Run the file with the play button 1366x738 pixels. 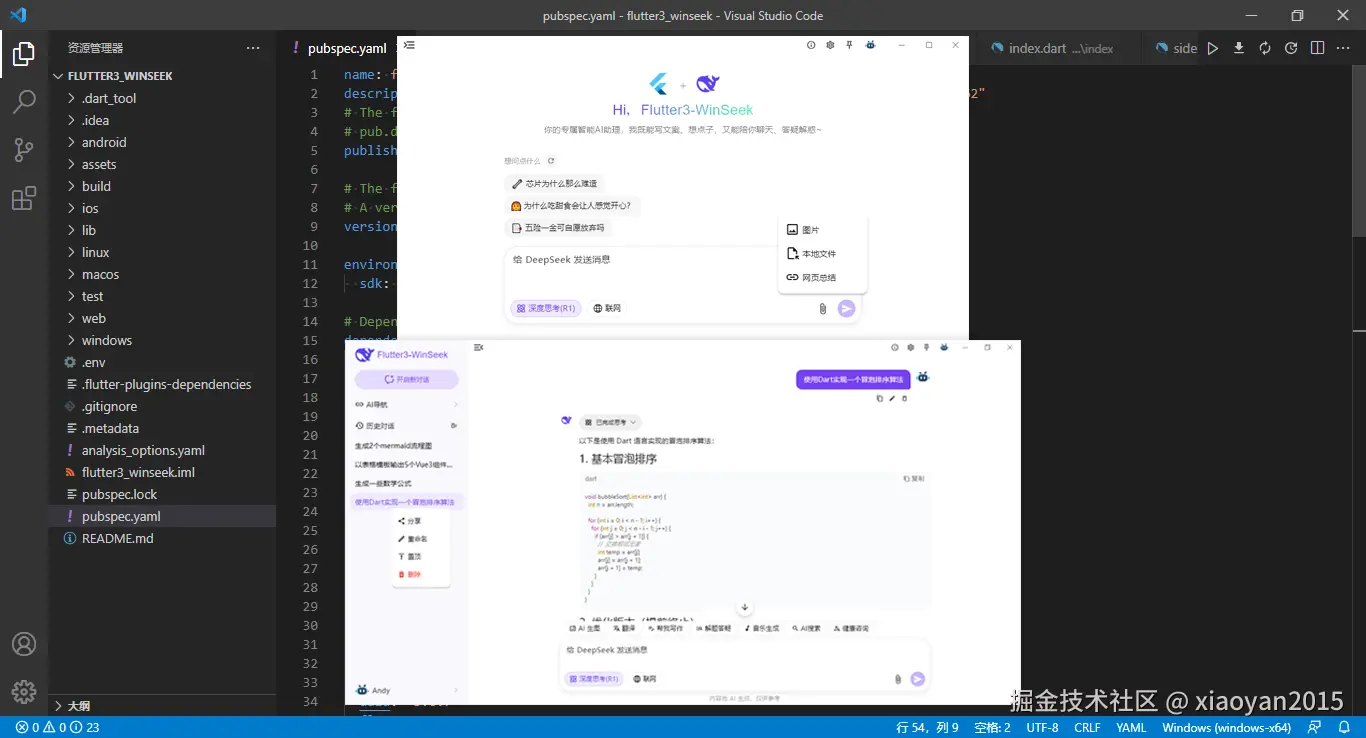[x=1211, y=47]
